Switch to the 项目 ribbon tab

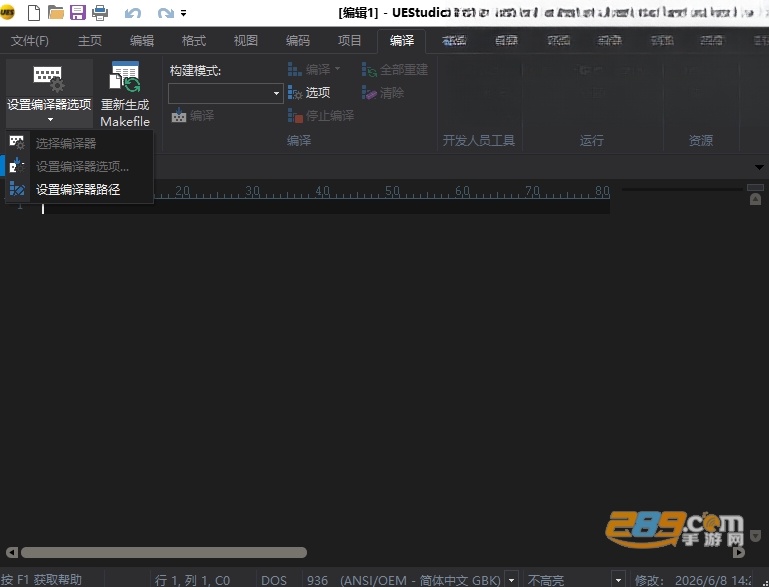point(350,41)
